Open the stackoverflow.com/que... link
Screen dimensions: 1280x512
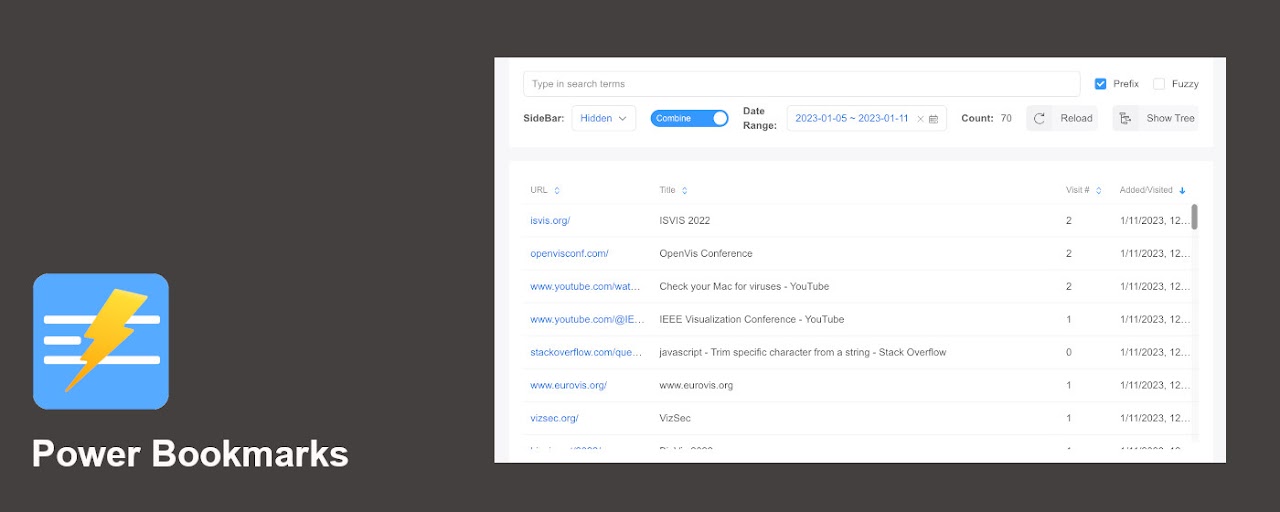click(x=587, y=352)
